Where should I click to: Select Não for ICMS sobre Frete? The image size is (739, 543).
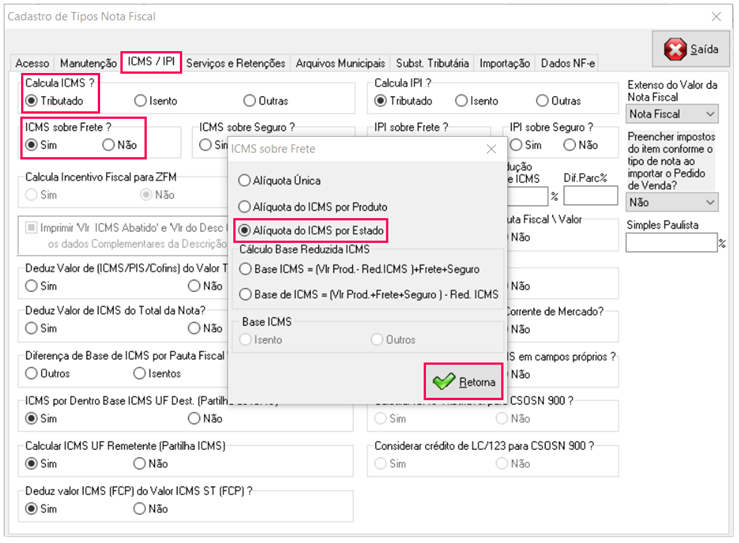(x=109, y=145)
